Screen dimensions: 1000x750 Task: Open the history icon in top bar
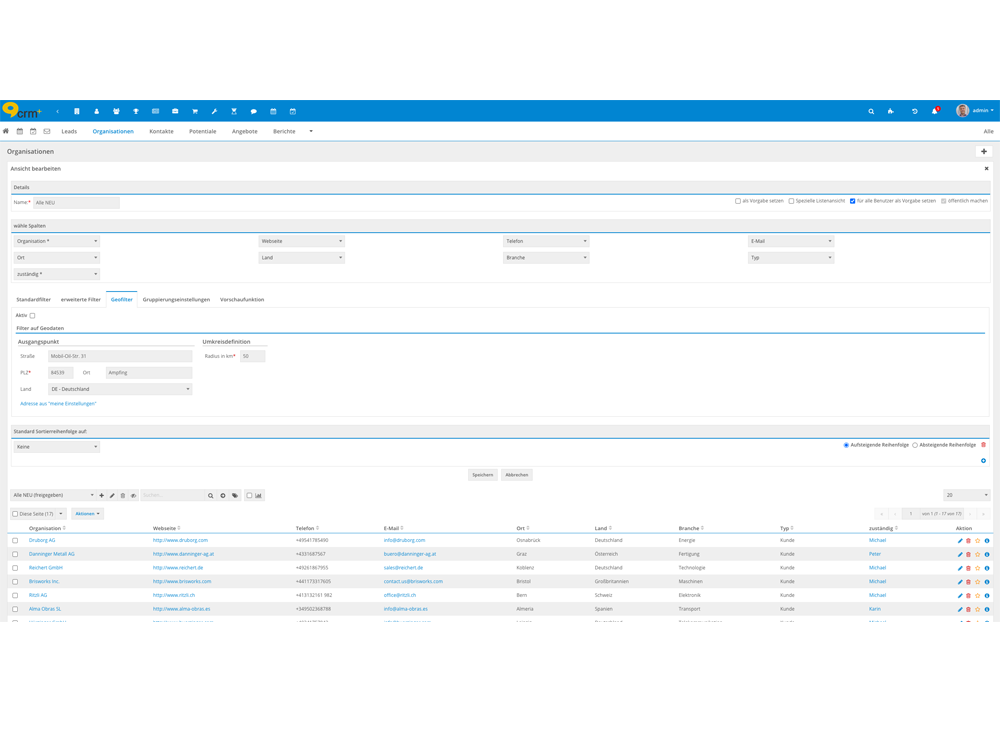pos(914,111)
